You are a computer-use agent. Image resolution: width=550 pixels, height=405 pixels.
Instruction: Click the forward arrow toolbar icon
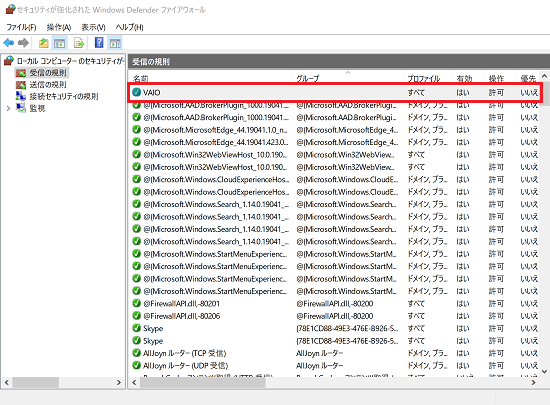(23, 43)
